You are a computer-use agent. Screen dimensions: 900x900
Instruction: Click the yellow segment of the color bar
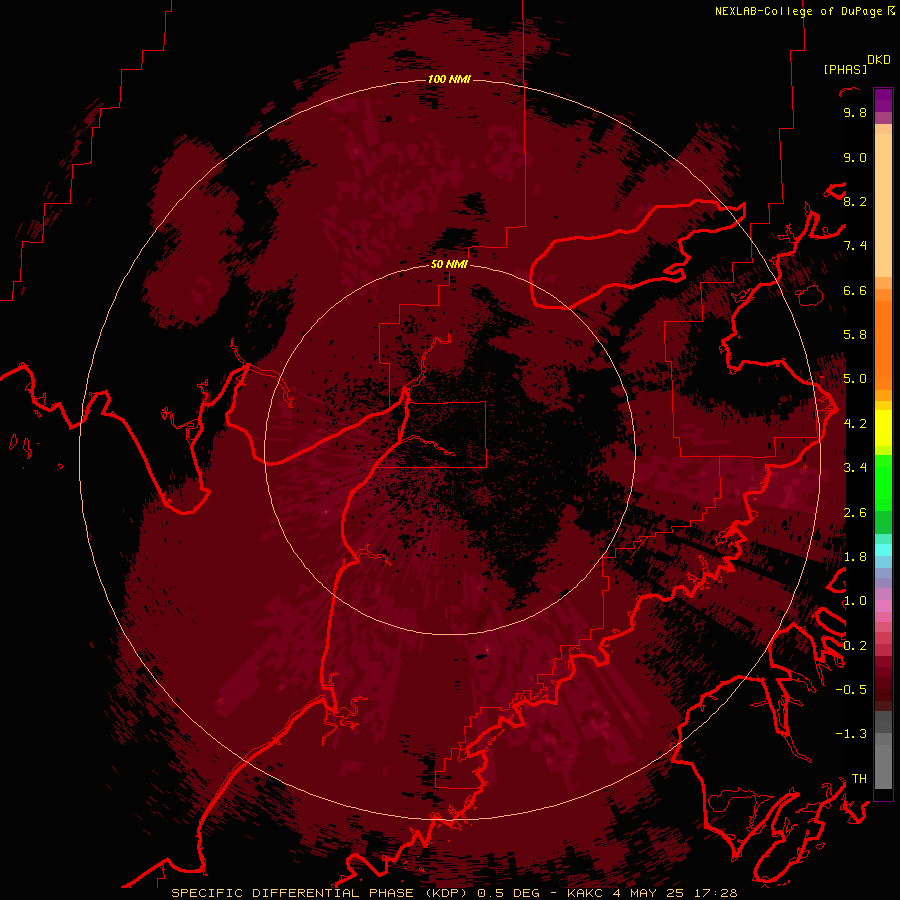click(883, 428)
